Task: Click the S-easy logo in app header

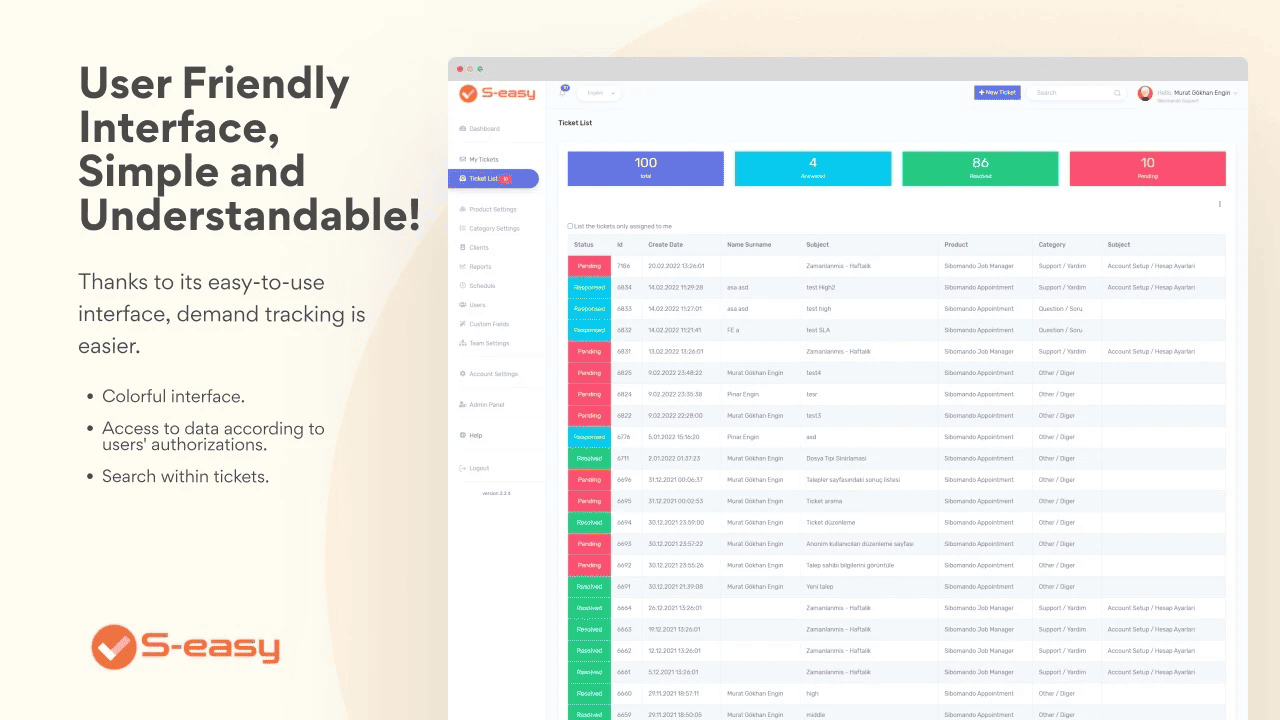Action: click(497, 93)
